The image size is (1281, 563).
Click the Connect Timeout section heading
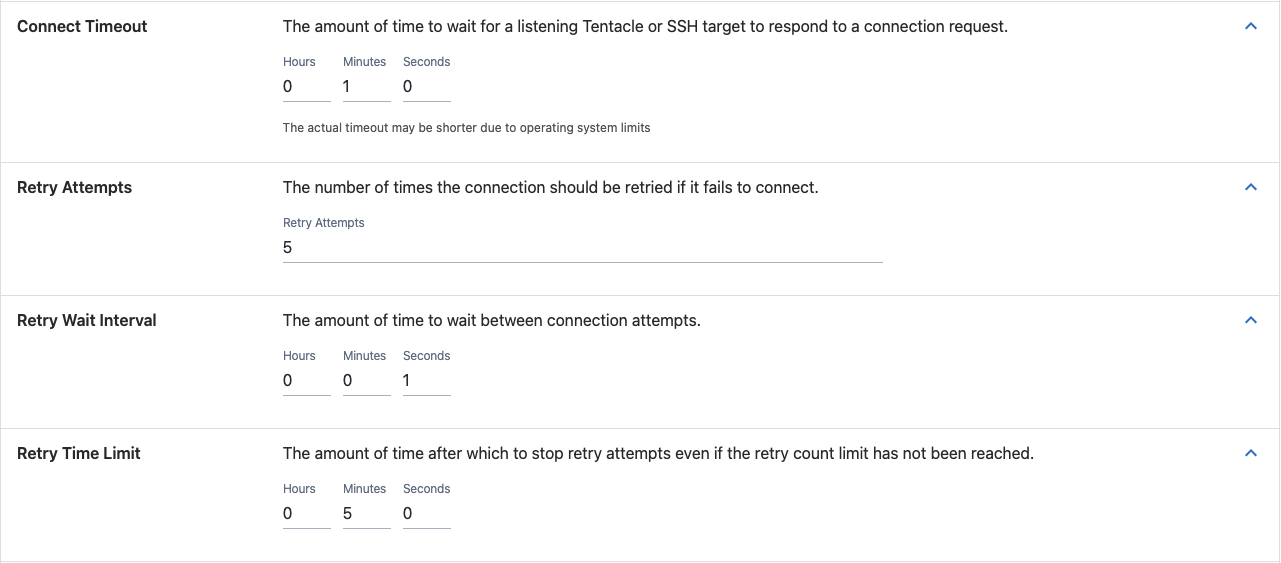point(82,27)
